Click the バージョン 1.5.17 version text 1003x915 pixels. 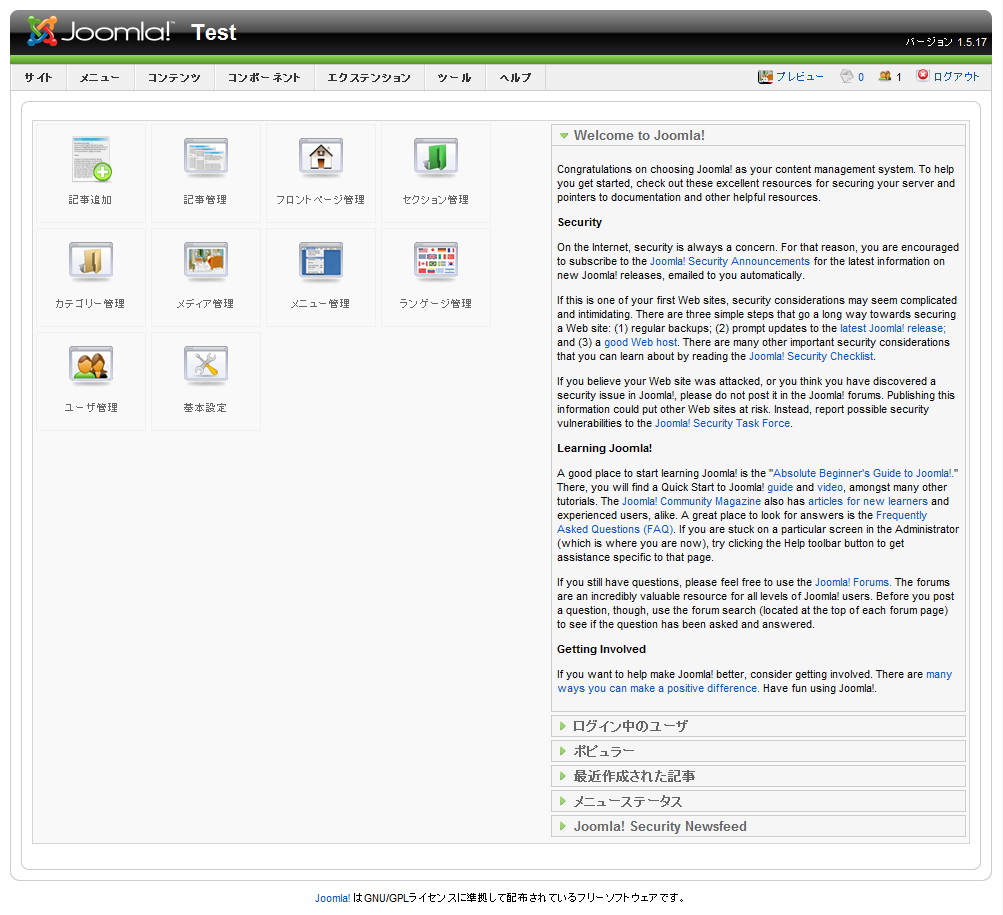(946, 42)
